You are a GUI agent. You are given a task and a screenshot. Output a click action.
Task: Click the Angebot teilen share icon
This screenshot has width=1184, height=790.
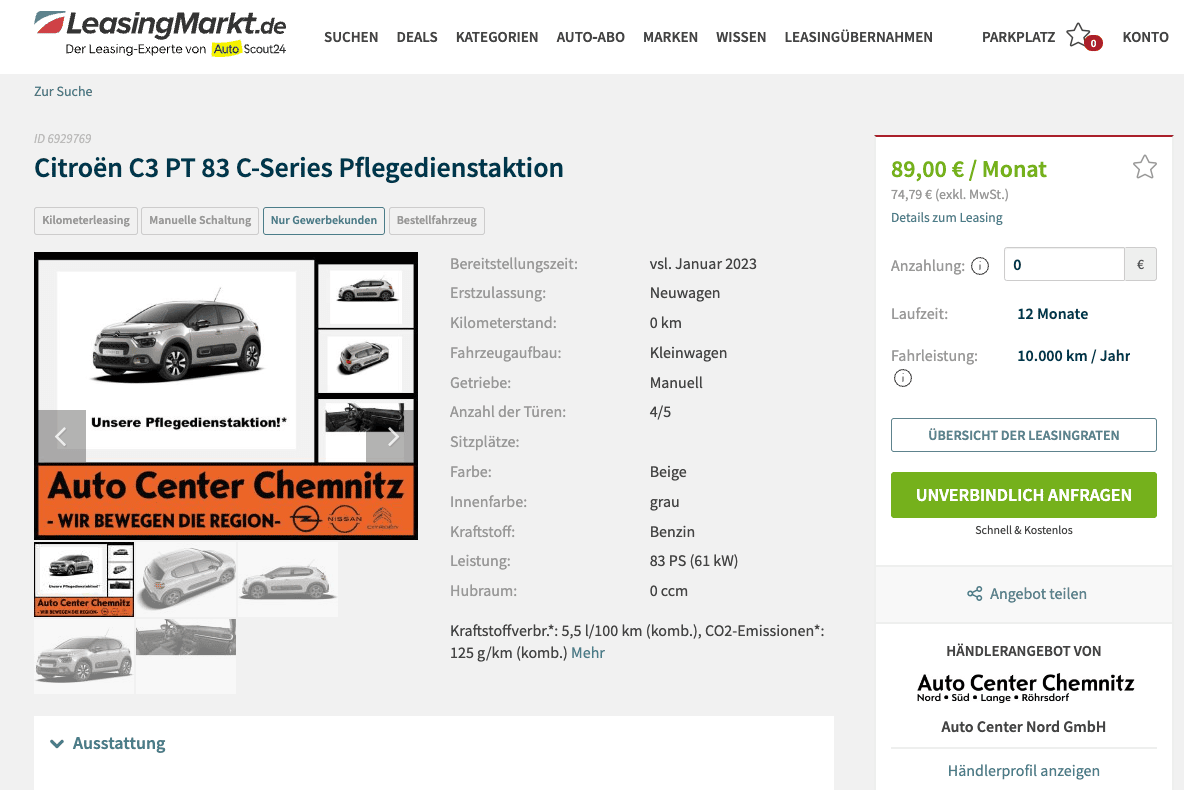[x=975, y=594]
